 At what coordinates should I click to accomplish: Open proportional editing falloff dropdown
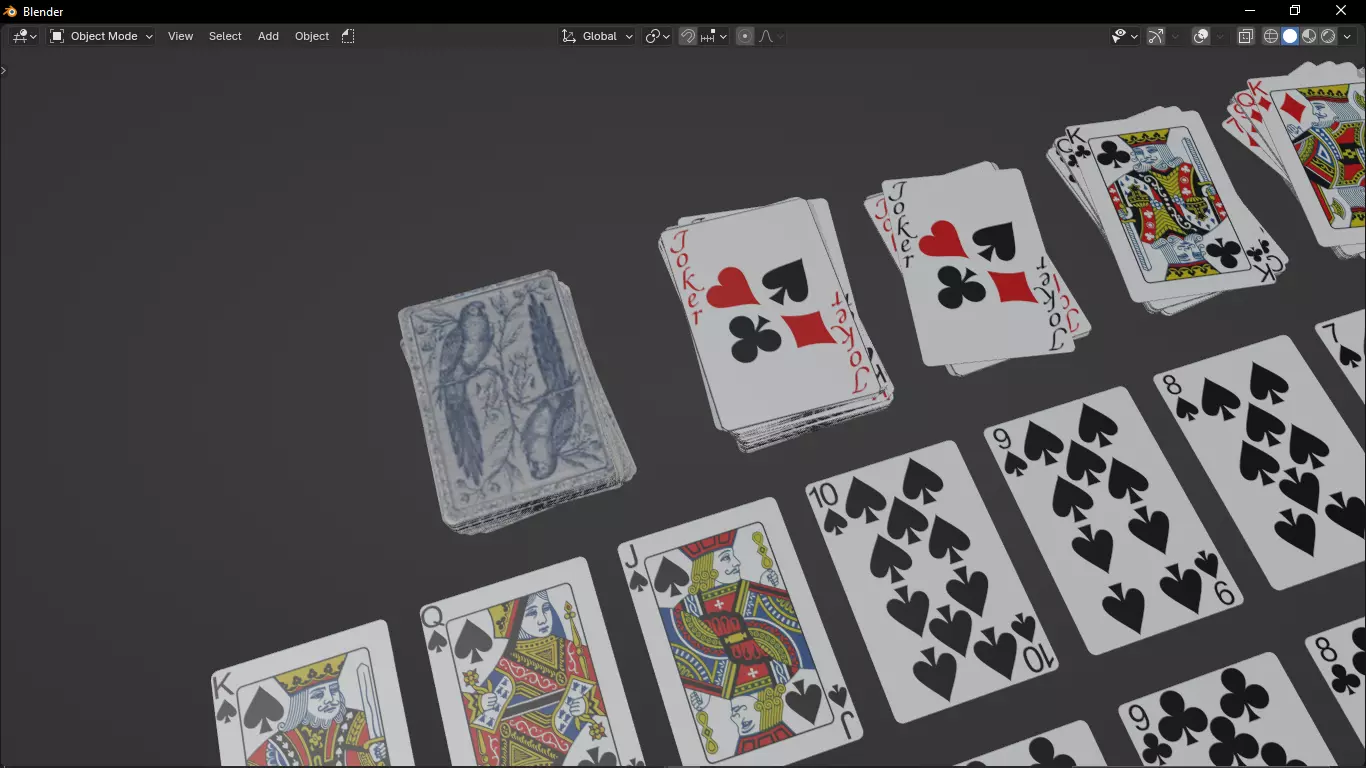771,36
